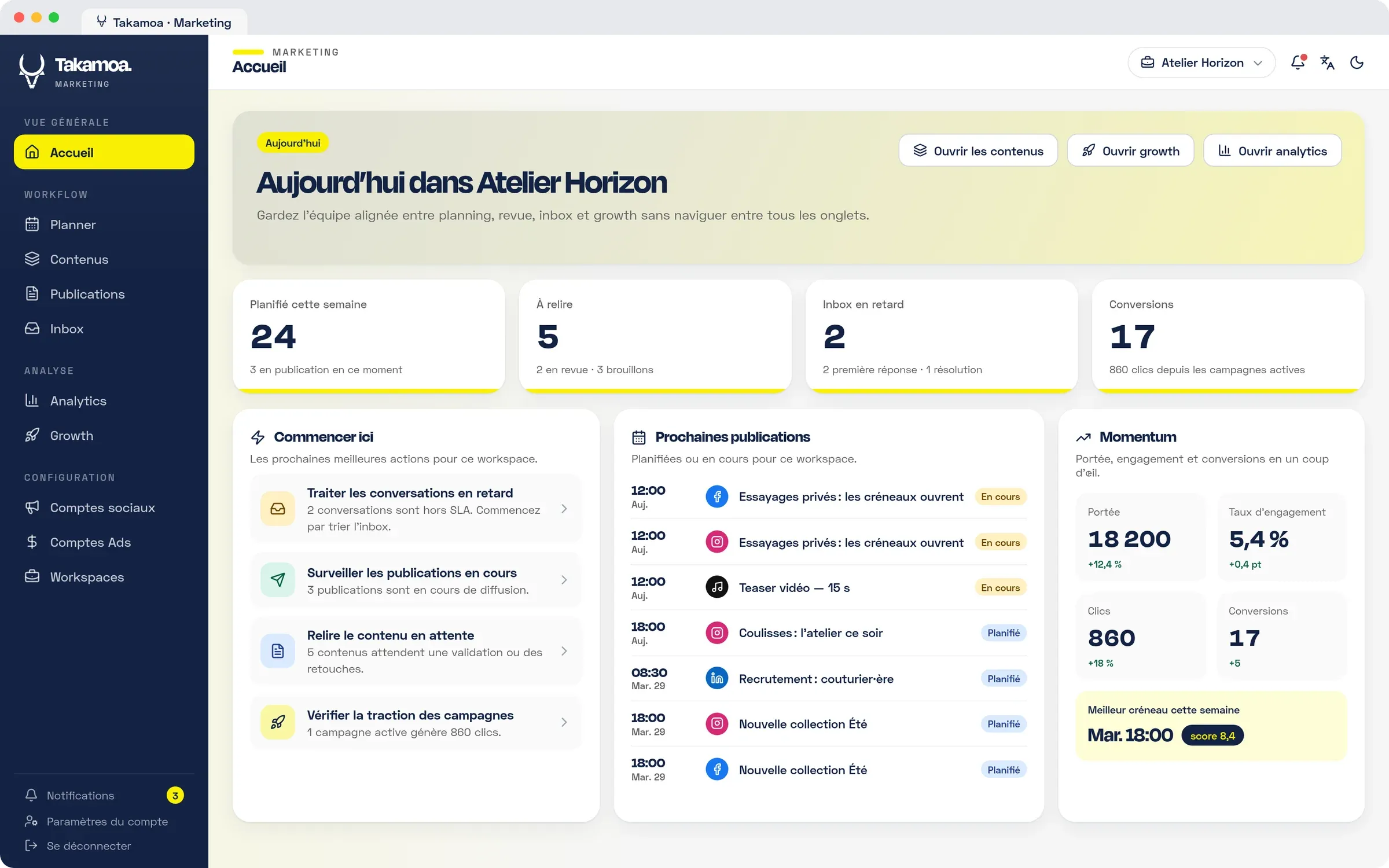The image size is (1389, 868).
Task: Open the Atelier Horizon workspace dropdown
Action: pos(1201,62)
